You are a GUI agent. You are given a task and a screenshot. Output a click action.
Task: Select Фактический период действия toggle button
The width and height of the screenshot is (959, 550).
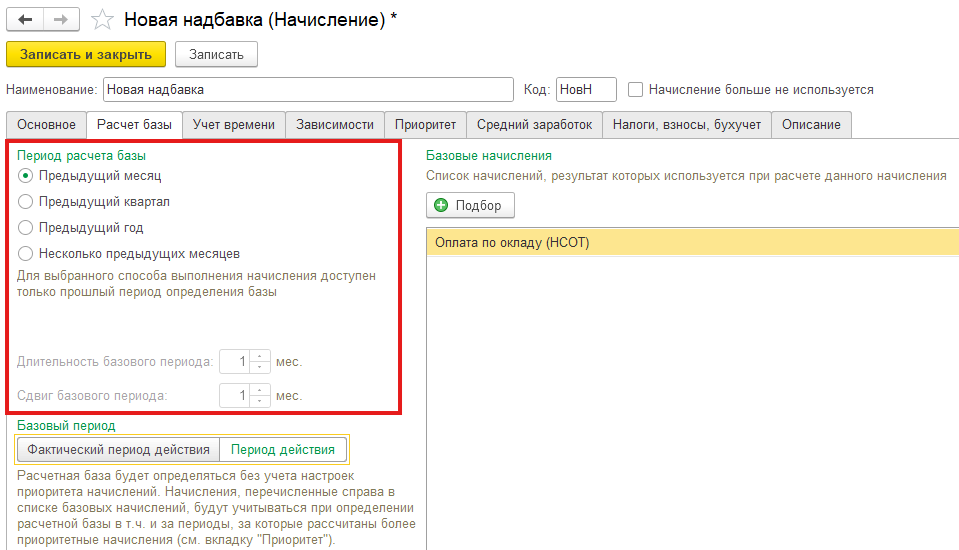pos(118,450)
